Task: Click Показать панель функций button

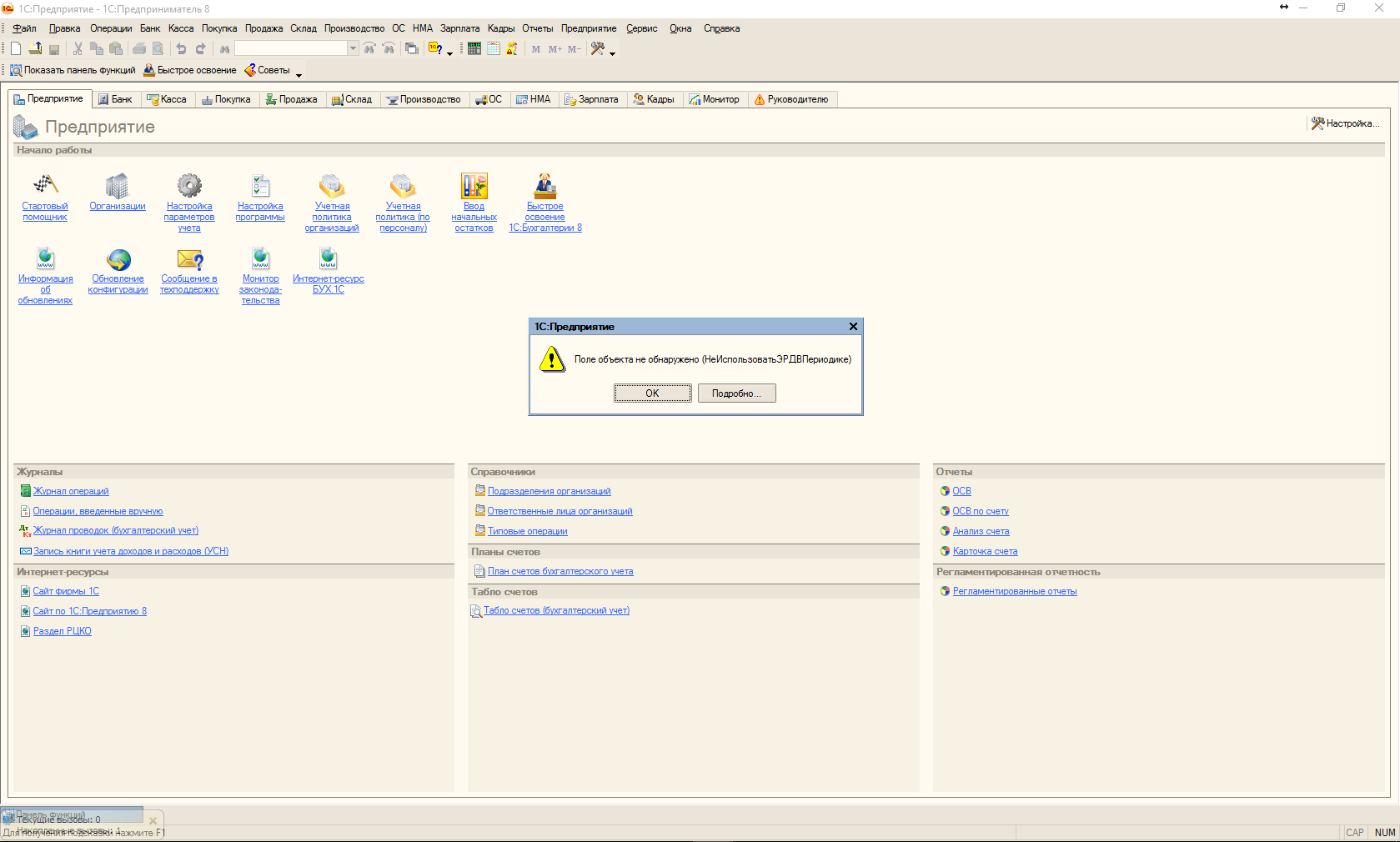Action: 73,70
